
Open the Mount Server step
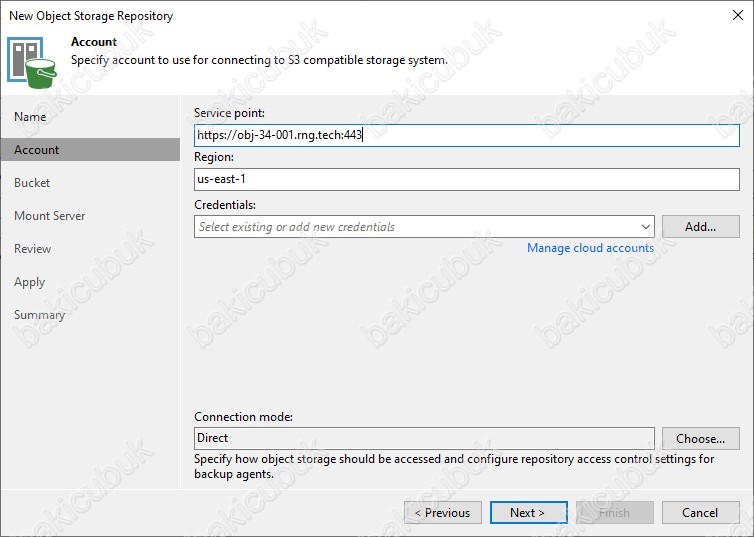50,216
